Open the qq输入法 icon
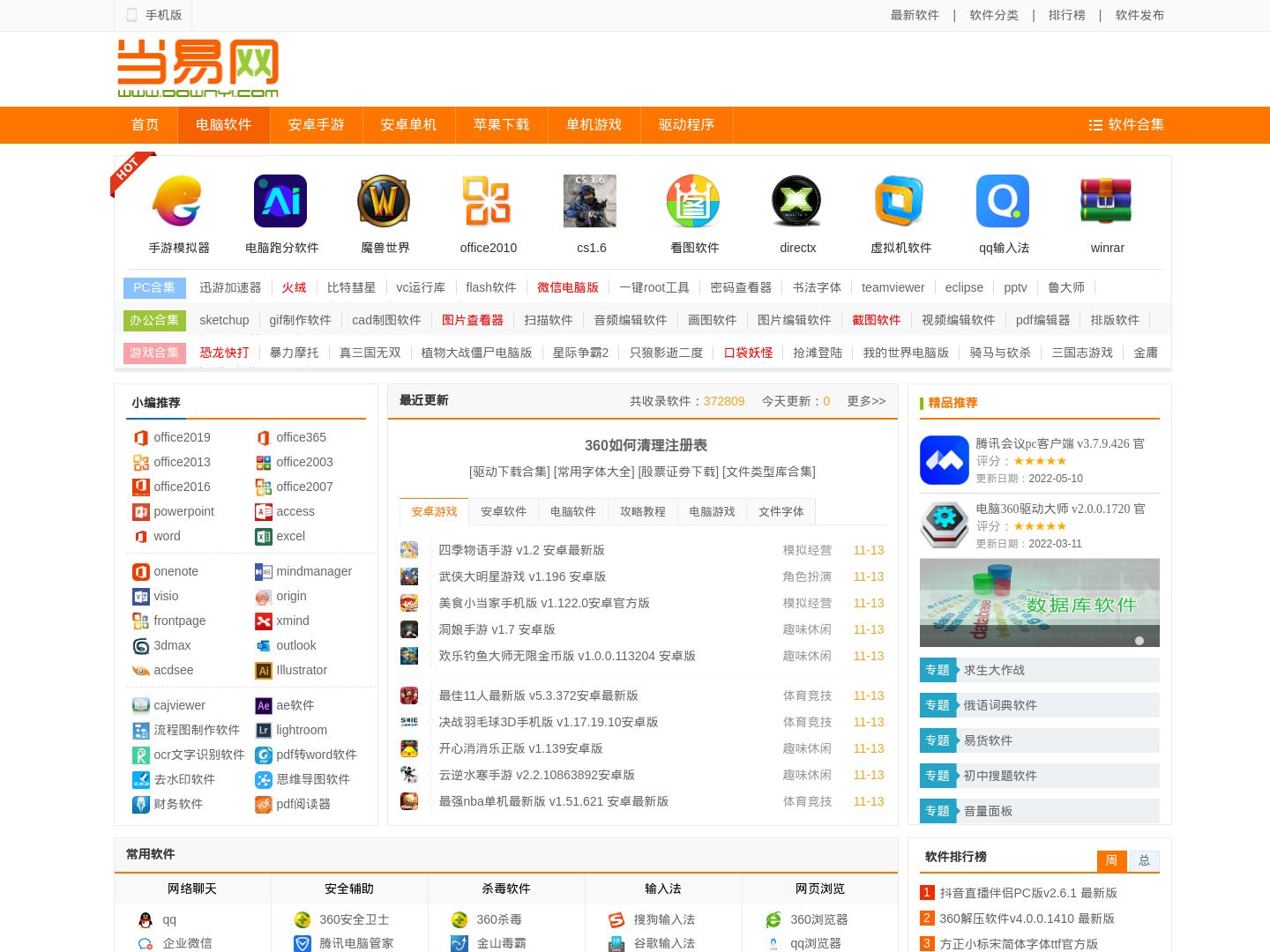1270x952 pixels. tap(1003, 201)
